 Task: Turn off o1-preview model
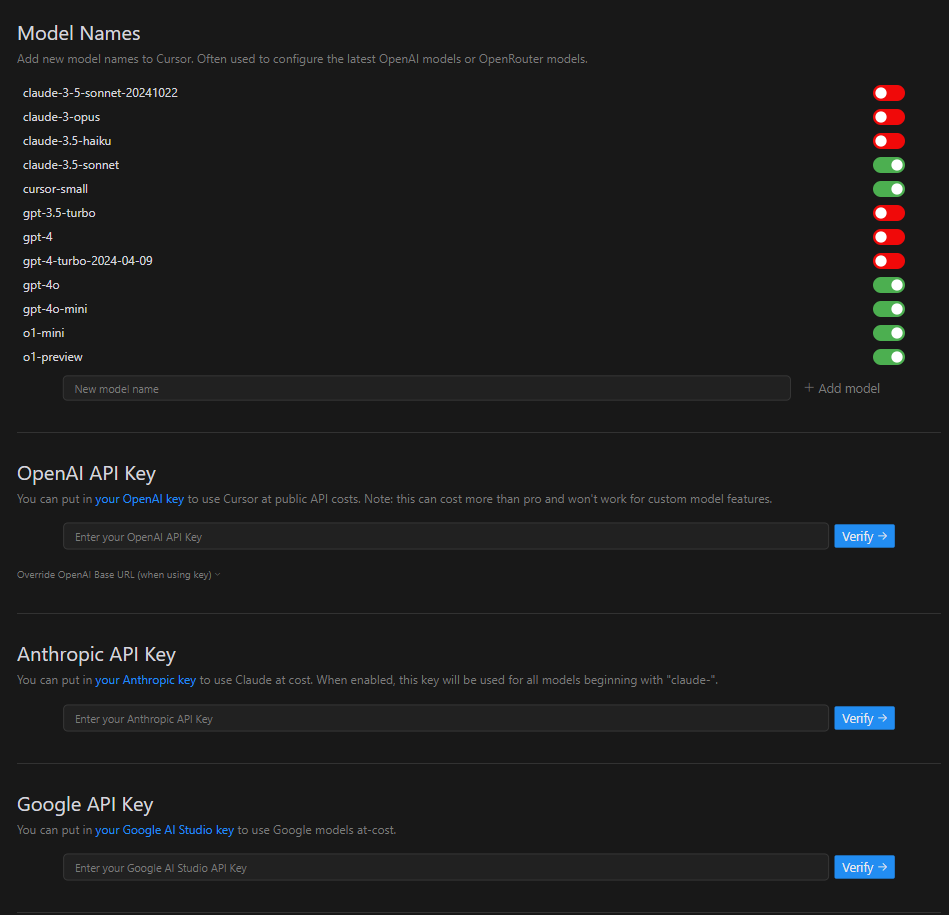tap(888, 357)
